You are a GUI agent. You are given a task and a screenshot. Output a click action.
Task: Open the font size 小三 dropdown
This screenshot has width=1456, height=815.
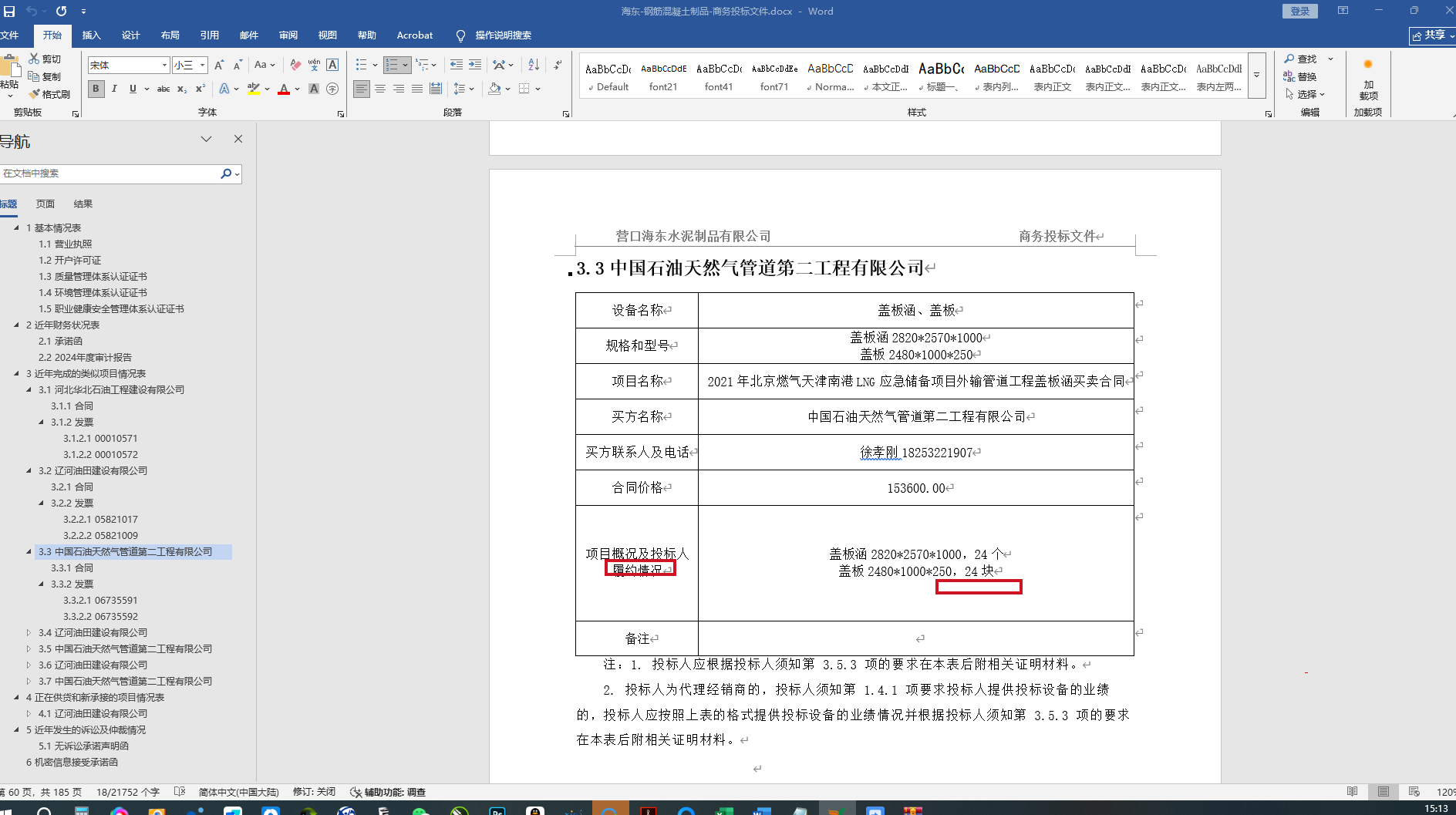click(202, 66)
